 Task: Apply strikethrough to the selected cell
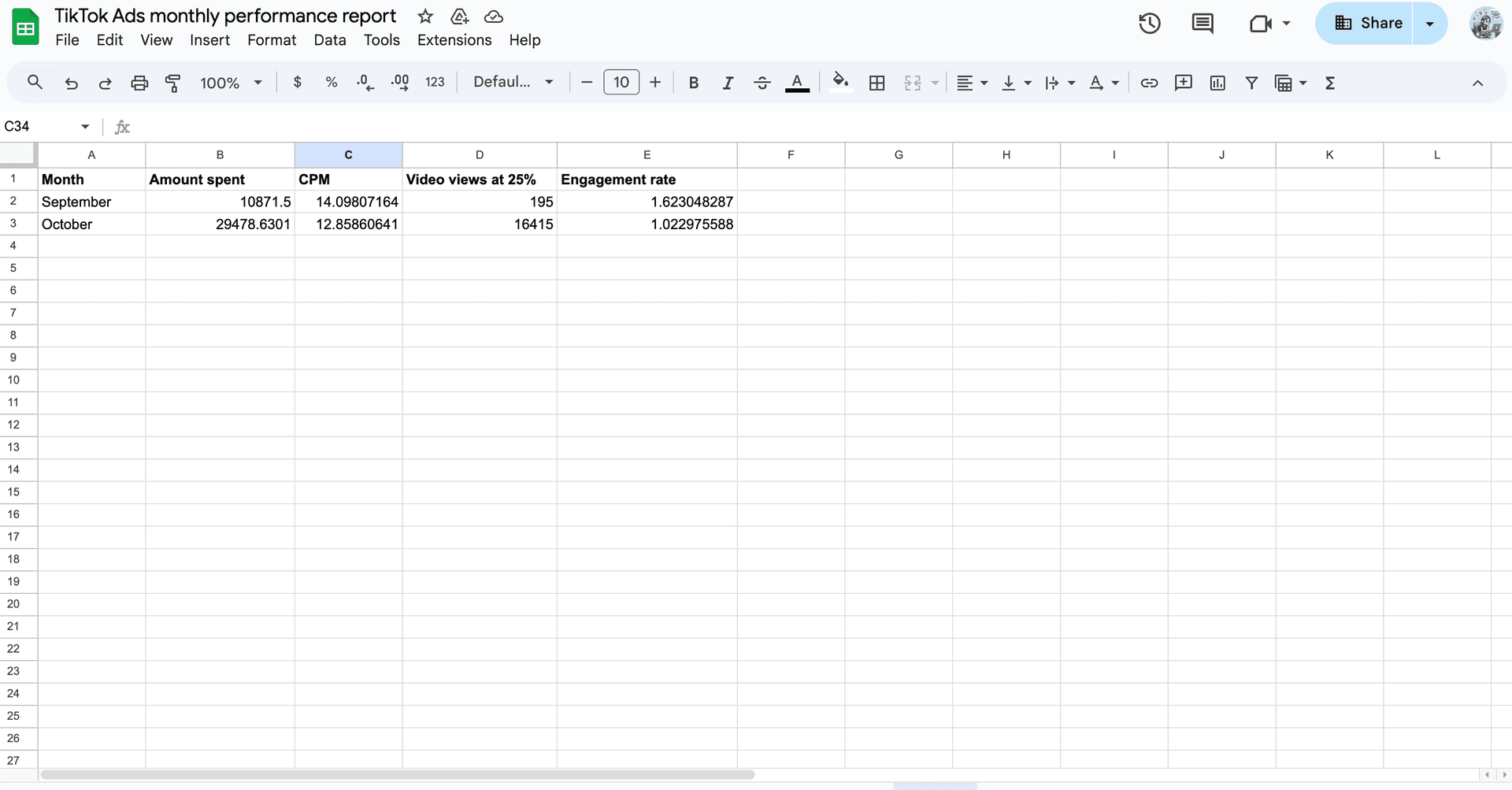coord(762,82)
